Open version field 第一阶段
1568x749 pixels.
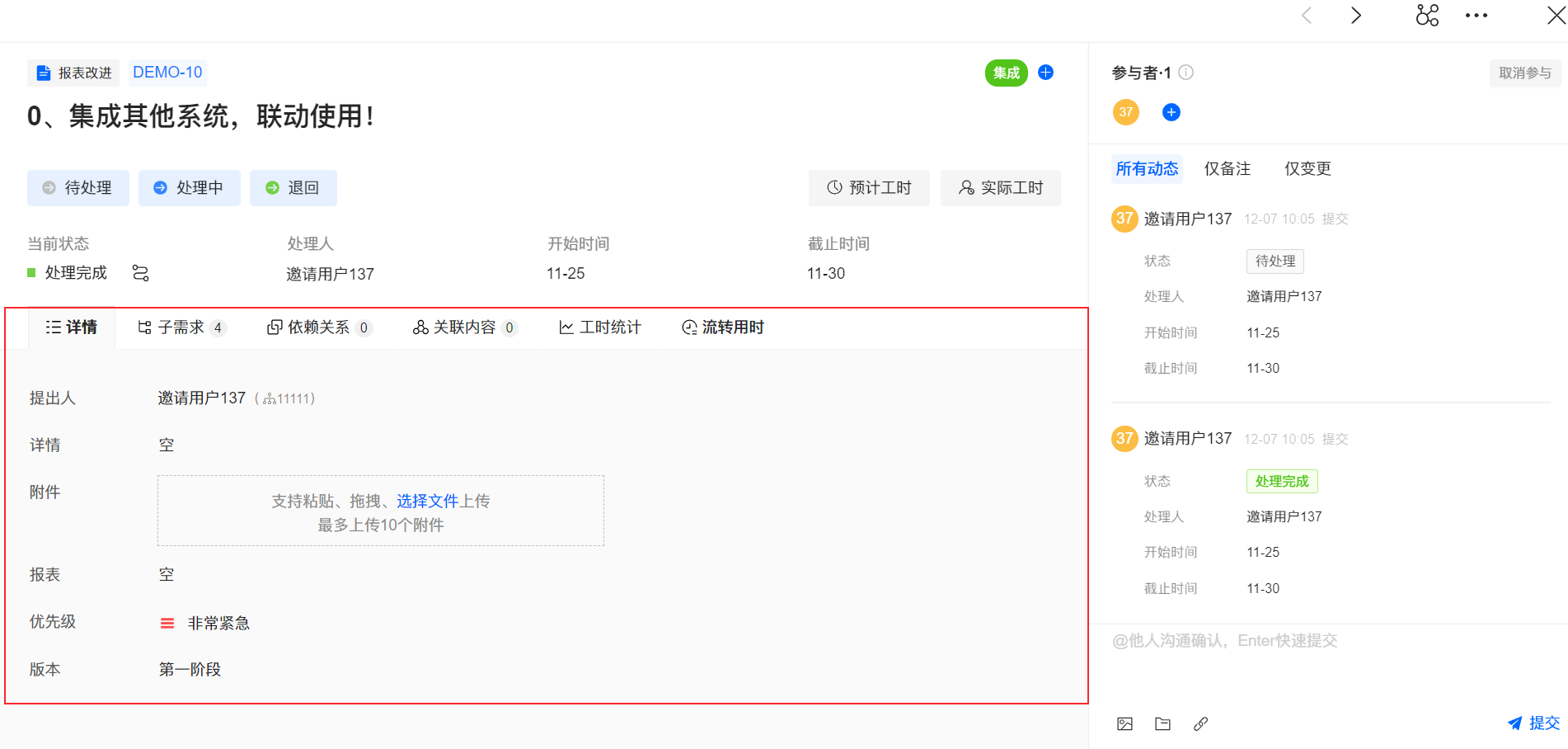pyautogui.click(x=190, y=669)
